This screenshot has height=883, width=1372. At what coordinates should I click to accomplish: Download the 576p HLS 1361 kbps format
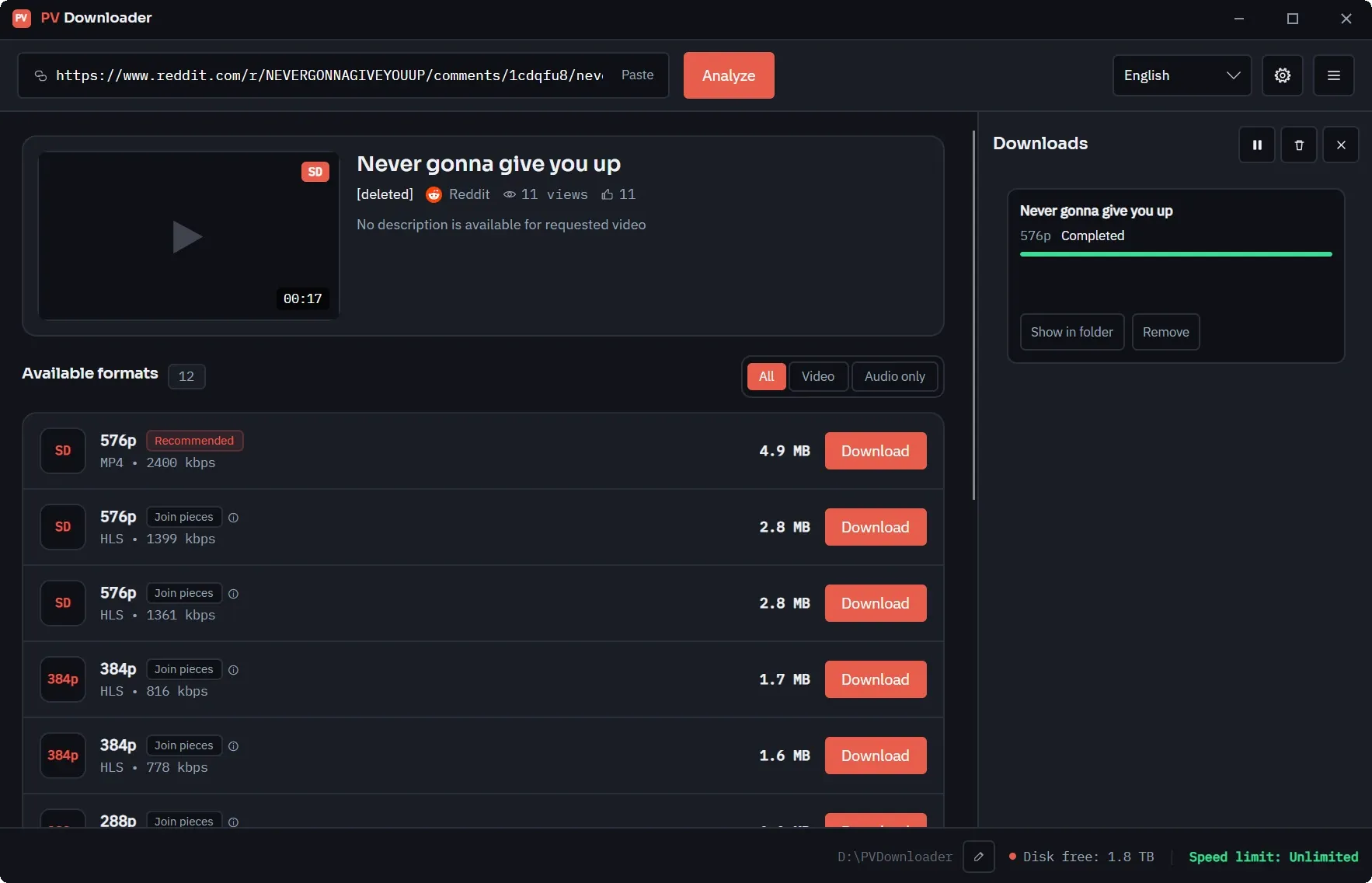pos(876,603)
